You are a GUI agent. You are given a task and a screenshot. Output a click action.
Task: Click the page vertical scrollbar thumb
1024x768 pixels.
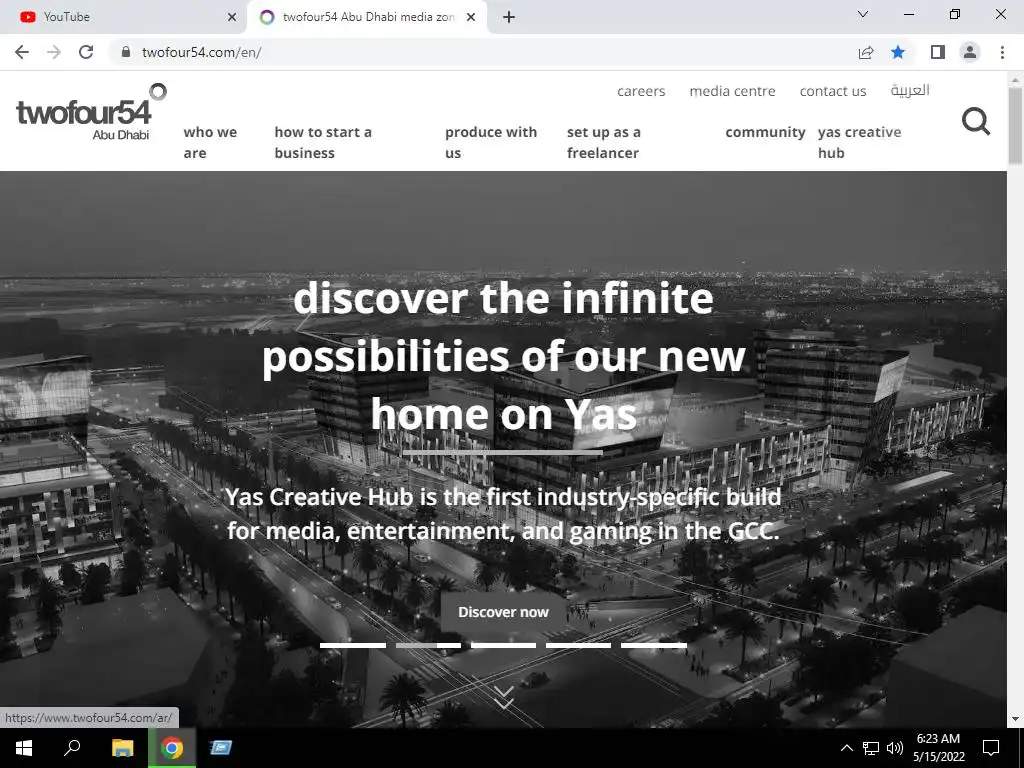point(1016,125)
